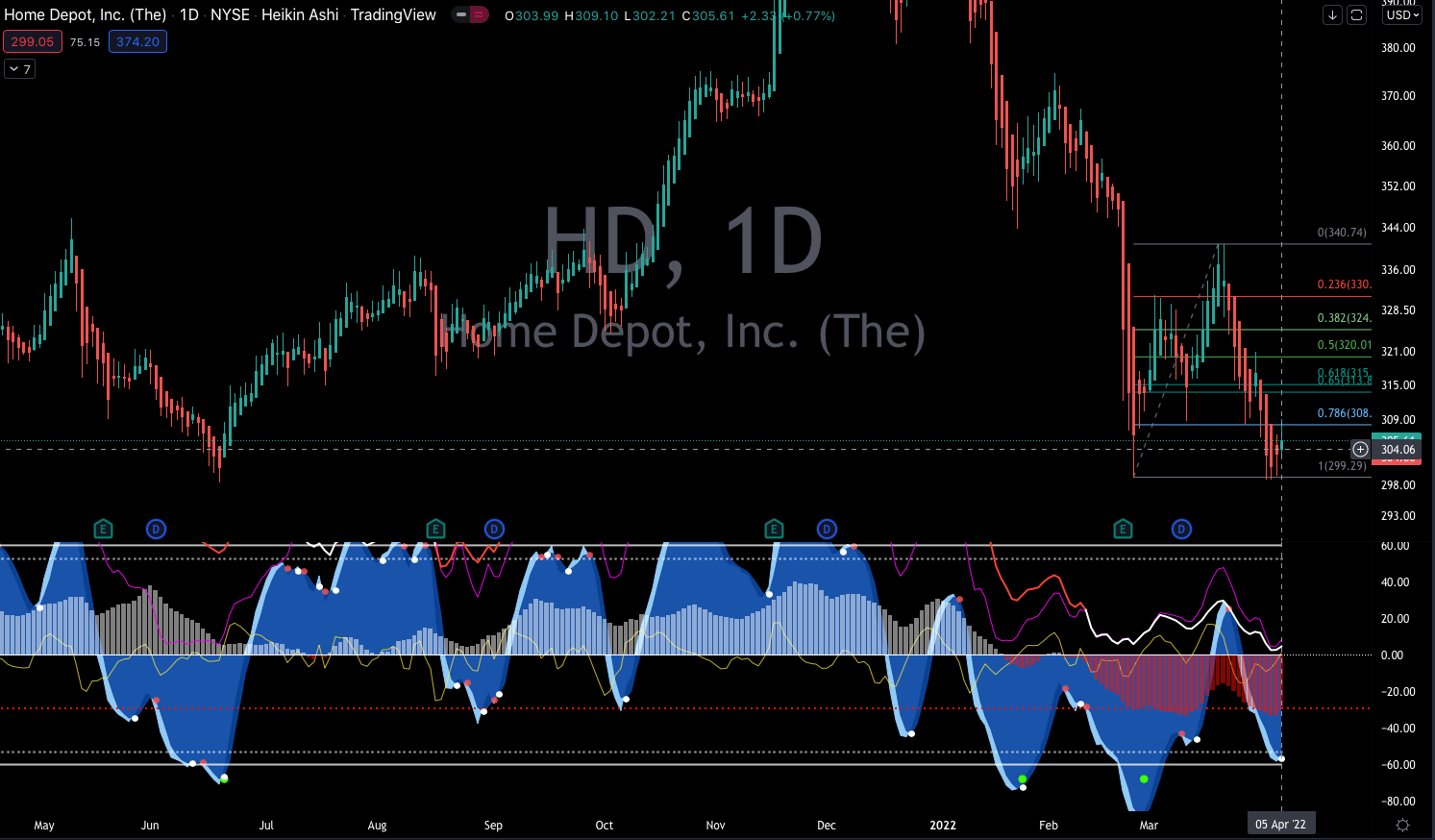Click the 370.00 price axis label

[x=1398, y=96]
